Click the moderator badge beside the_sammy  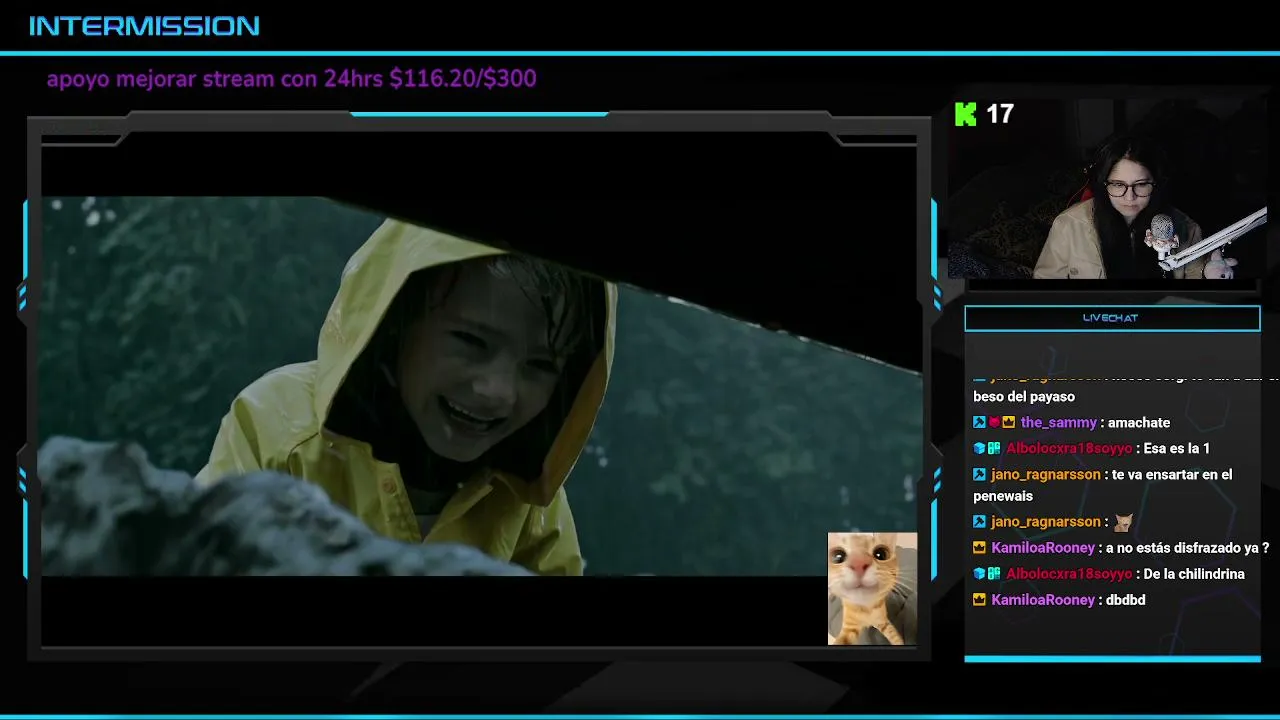coord(979,423)
